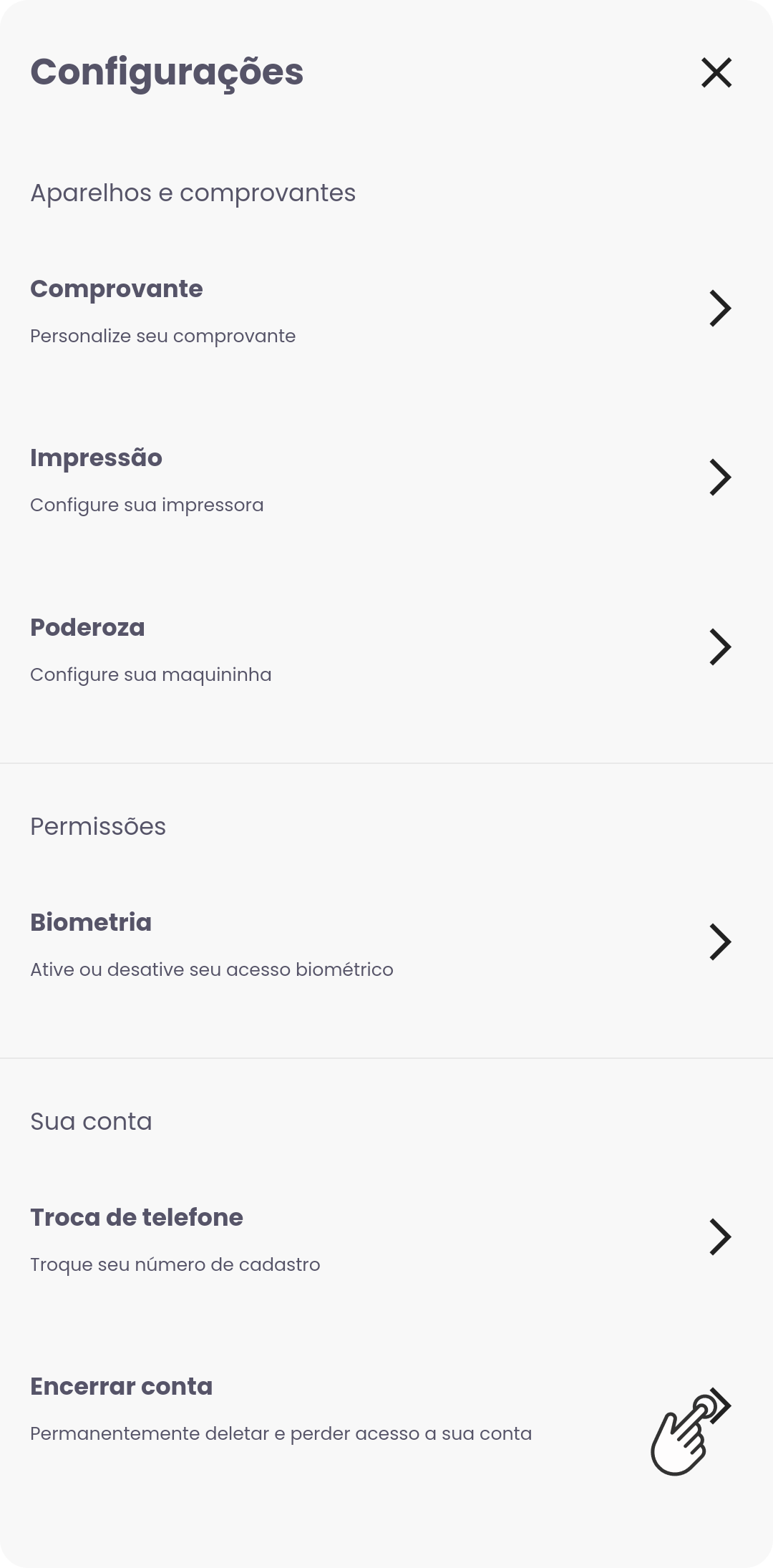Screen dimensions: 773x1568
Task: Tap the hand pointer icon beside Encerrar conta
Action: [x=691, y=1432]
